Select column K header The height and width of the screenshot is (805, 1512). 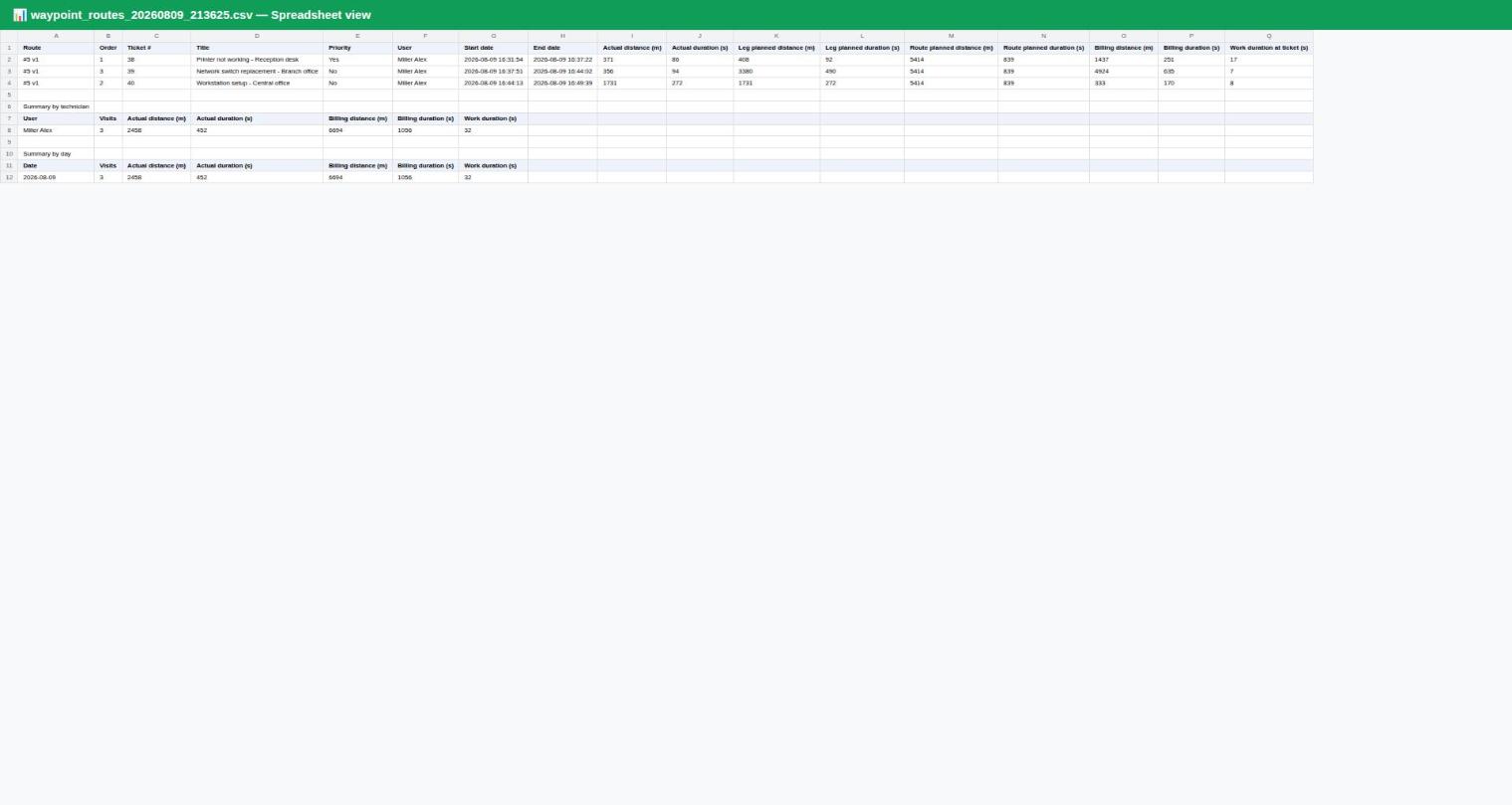(776, 36)
